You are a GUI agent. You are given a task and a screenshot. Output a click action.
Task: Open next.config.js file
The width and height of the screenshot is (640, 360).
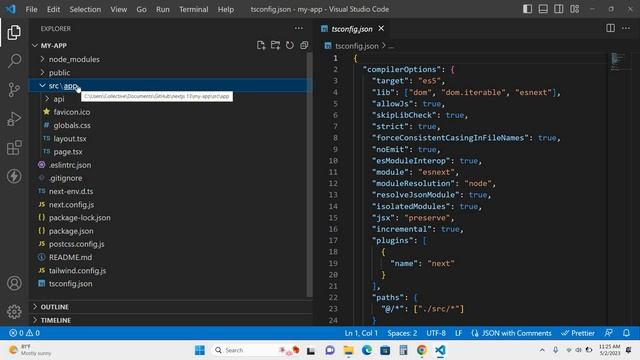tap(71, 204)
